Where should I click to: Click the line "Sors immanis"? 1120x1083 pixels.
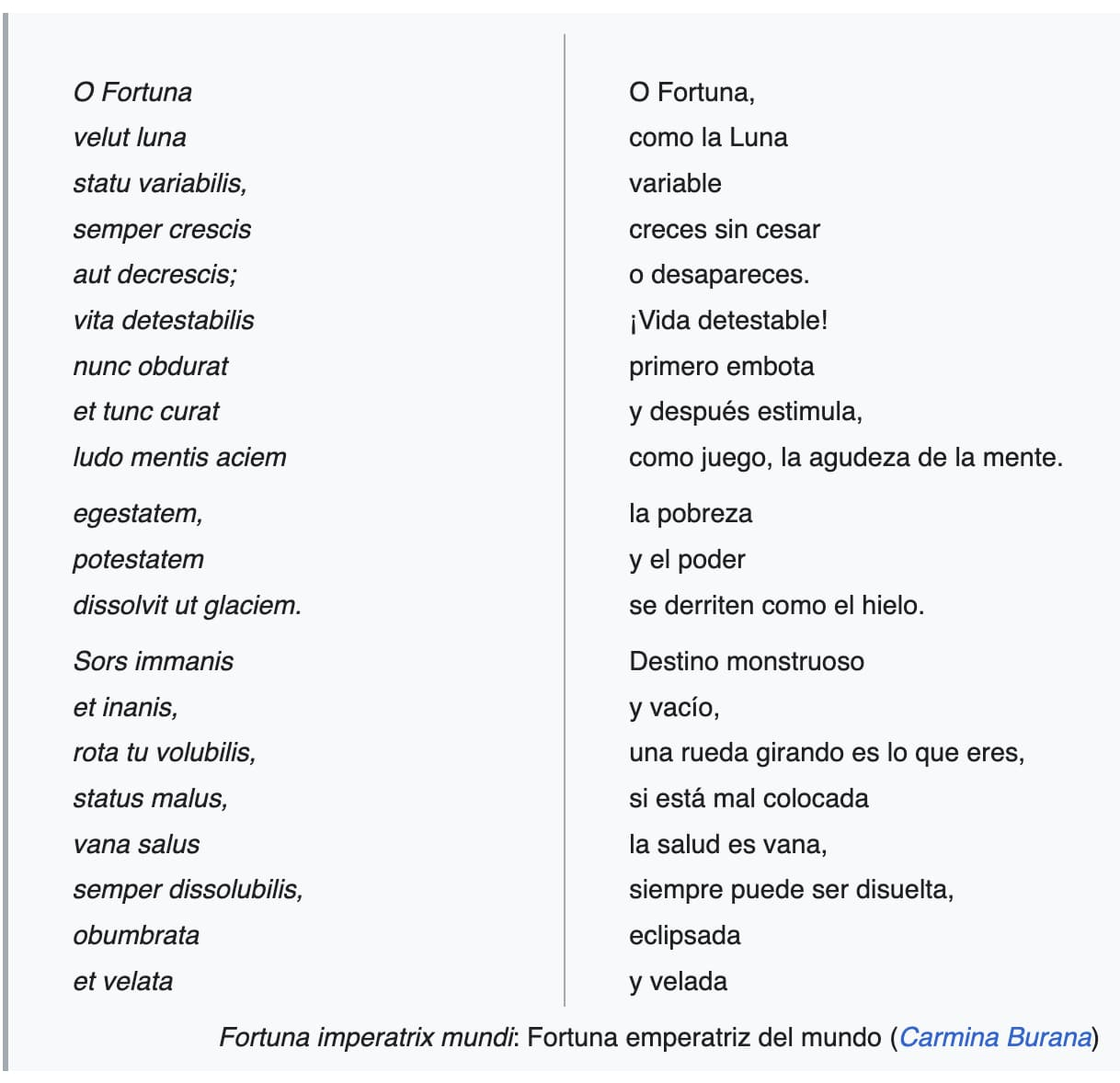[x=154, y=661]
